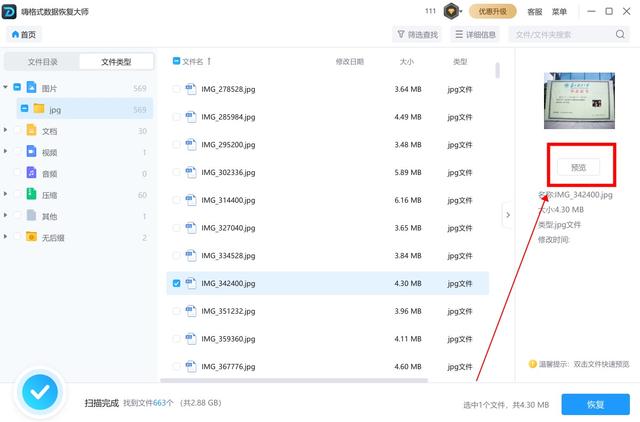Click file icon of IMG_334528.jpg

(191, 255)
